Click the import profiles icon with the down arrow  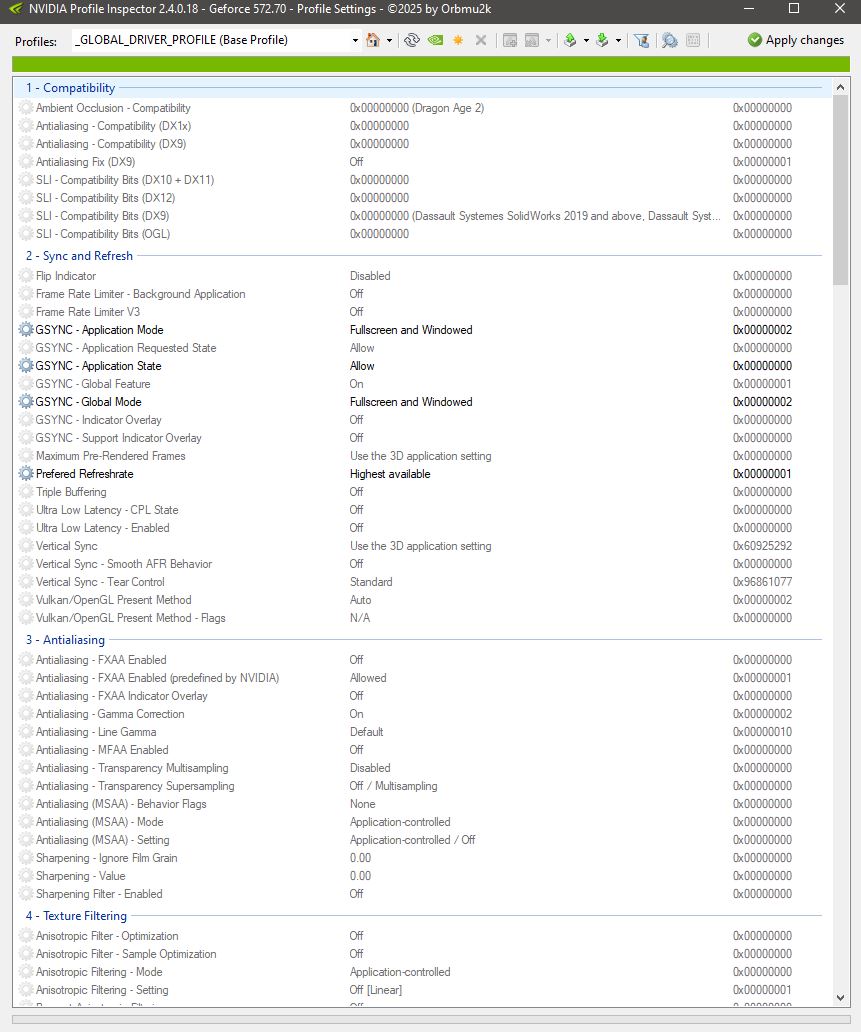point(602,40)
